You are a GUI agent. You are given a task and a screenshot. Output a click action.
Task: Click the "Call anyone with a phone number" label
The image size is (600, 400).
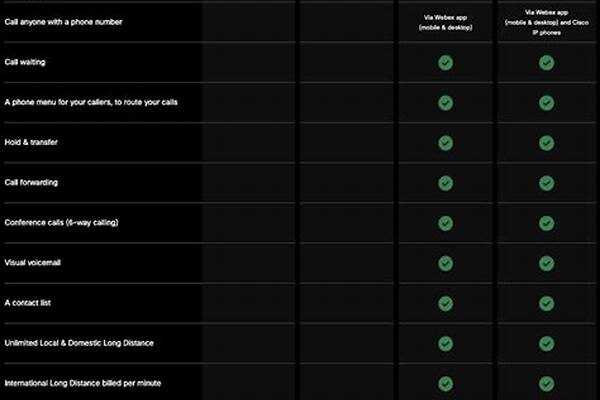[64, 21]
